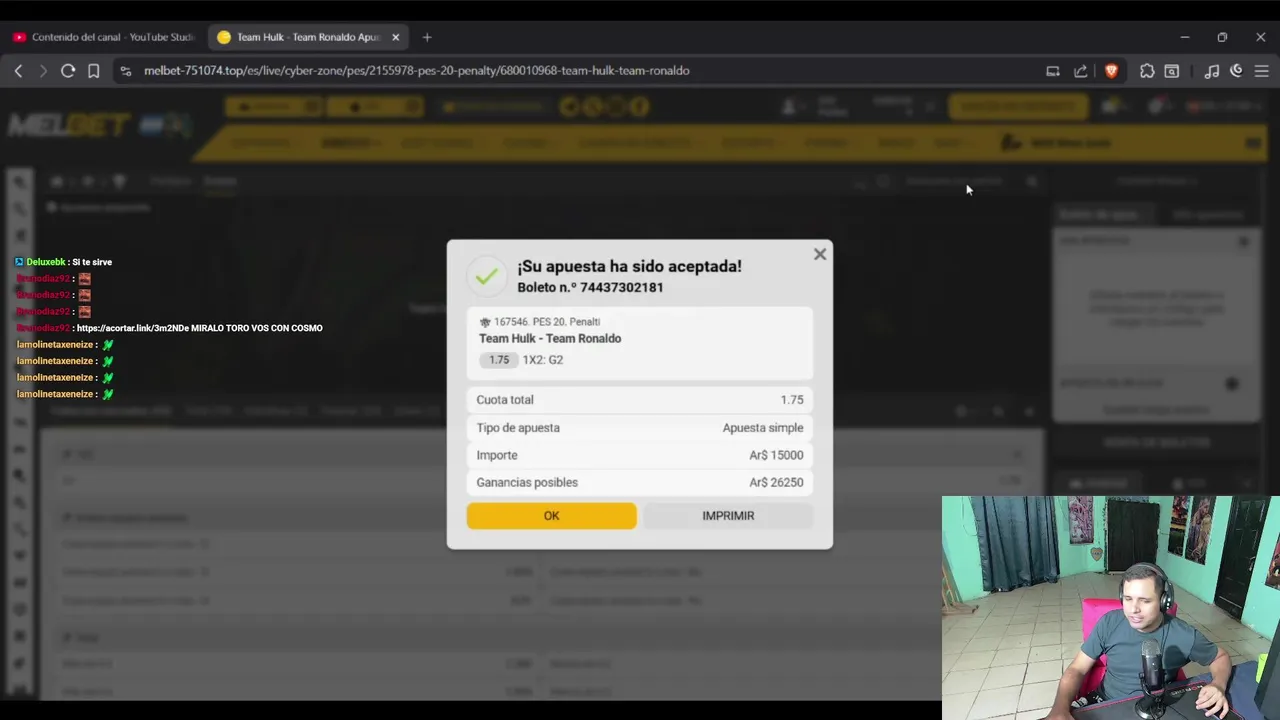The image size is (1280, 720).
Task: Switch to the YouTube Studio tab
Action: 103,37
